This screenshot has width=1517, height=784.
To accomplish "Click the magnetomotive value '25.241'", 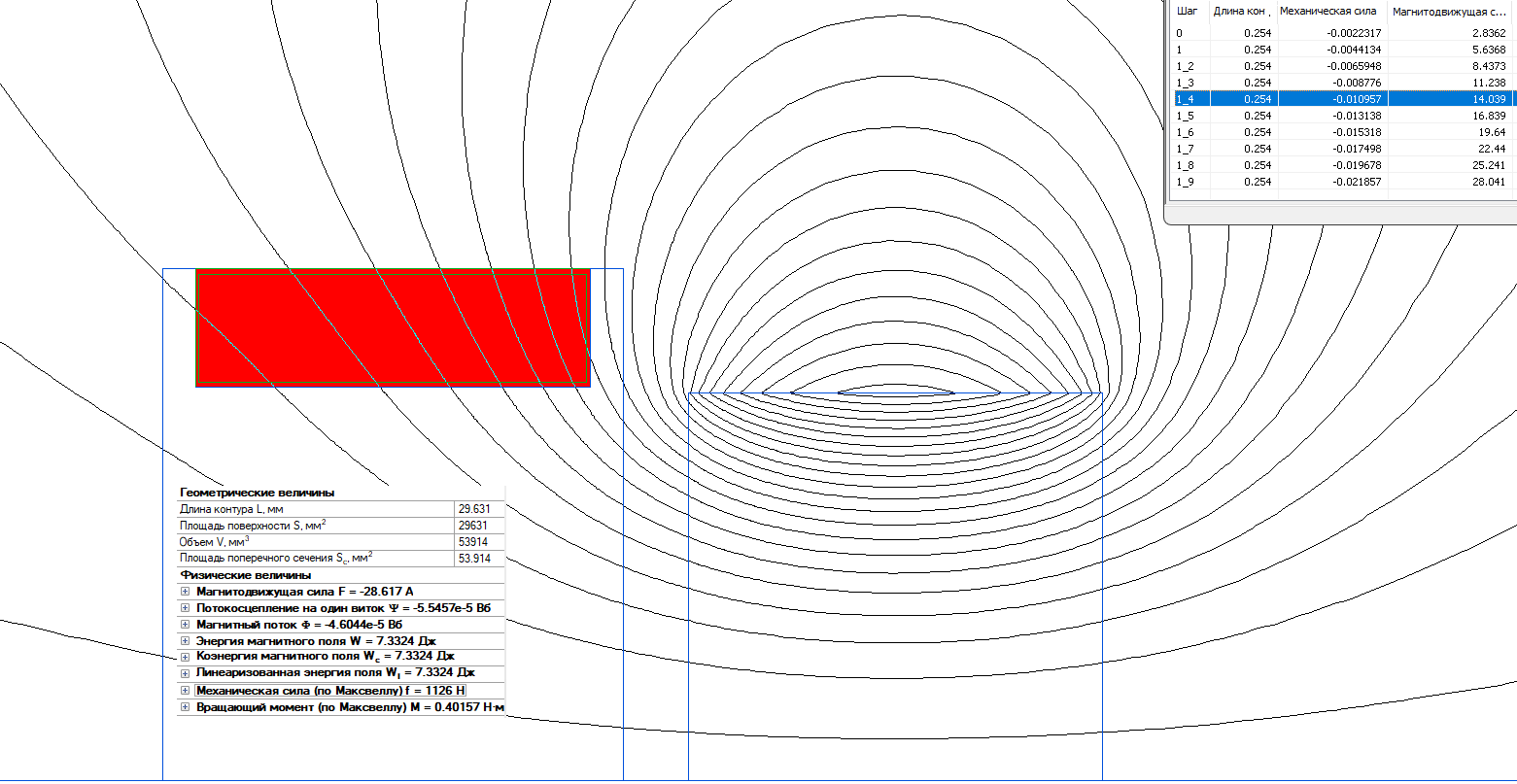I will tap(1489, 165).
